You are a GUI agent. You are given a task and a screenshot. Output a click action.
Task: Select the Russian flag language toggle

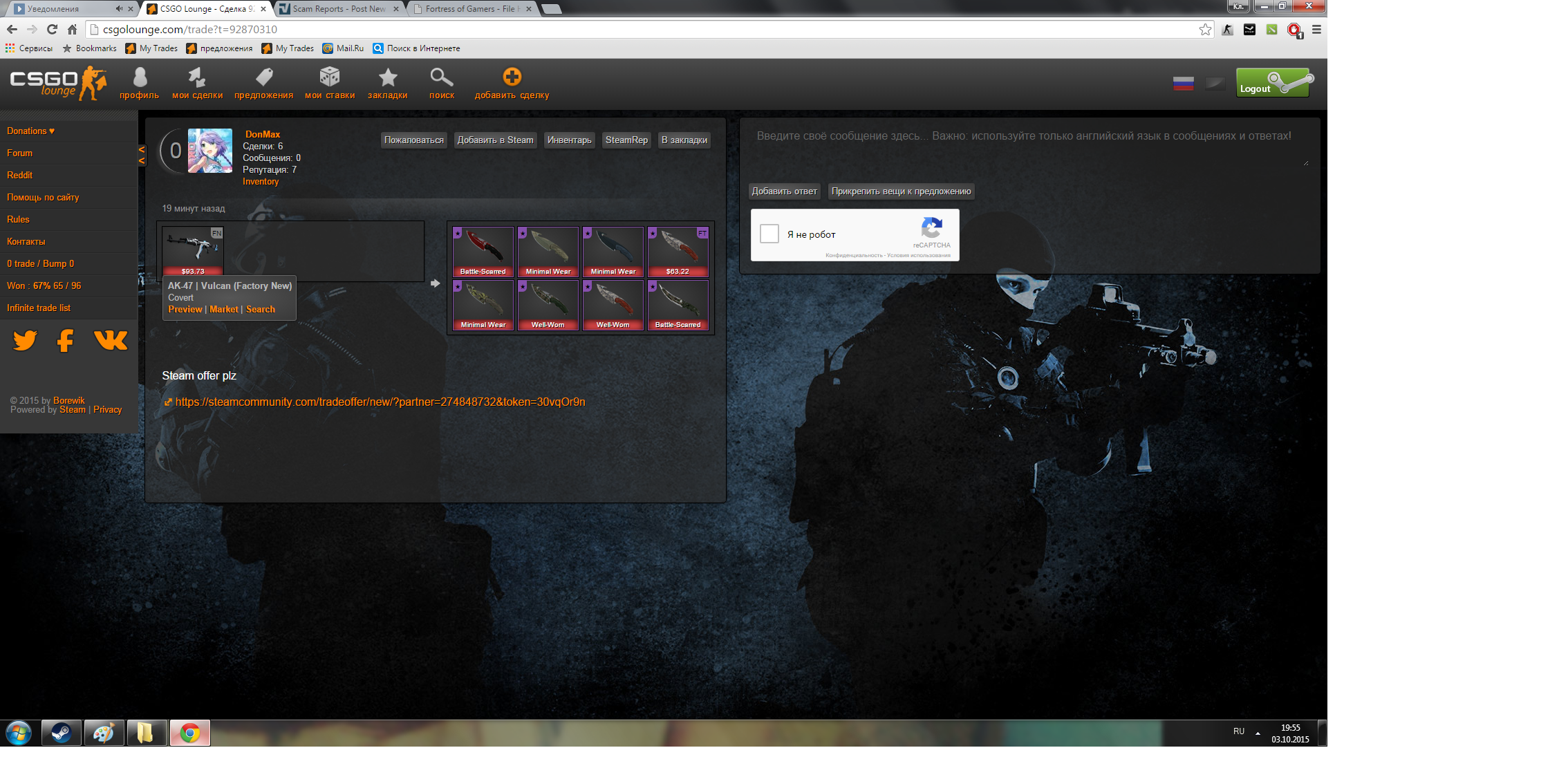(1183, 84)
